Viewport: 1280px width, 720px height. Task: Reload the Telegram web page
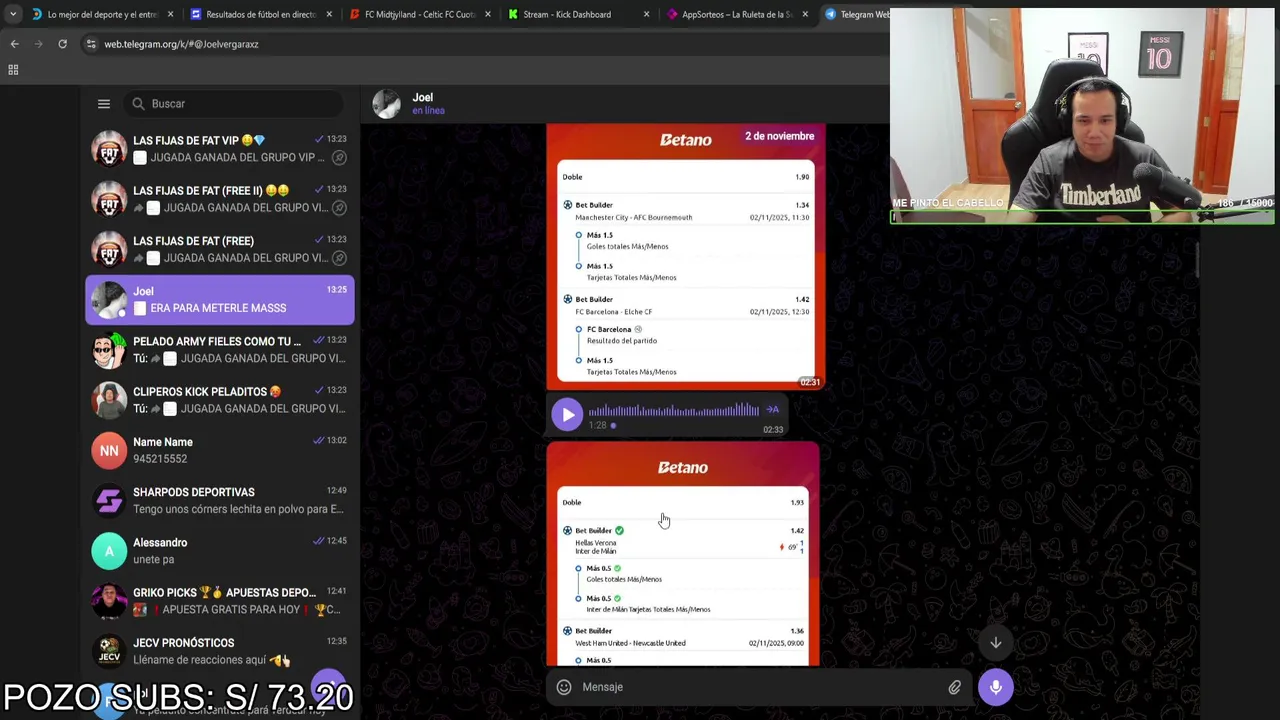pyautogui.click(x=62, y=44)
